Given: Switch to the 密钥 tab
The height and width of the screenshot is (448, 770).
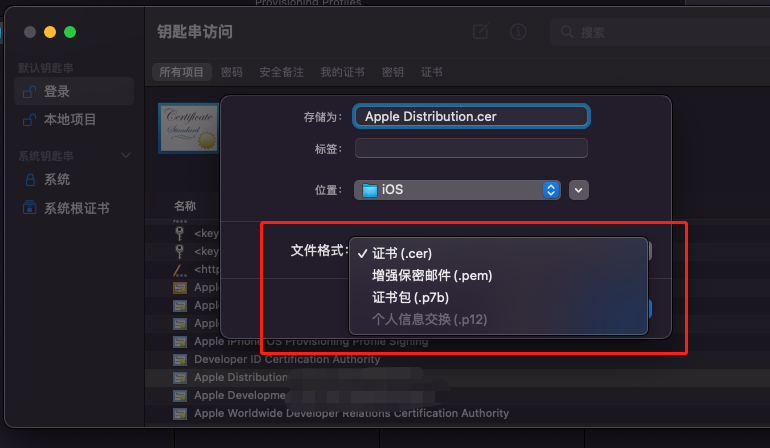Looking at the screenshot, I should pyautogui.click(x=392, y=73).
